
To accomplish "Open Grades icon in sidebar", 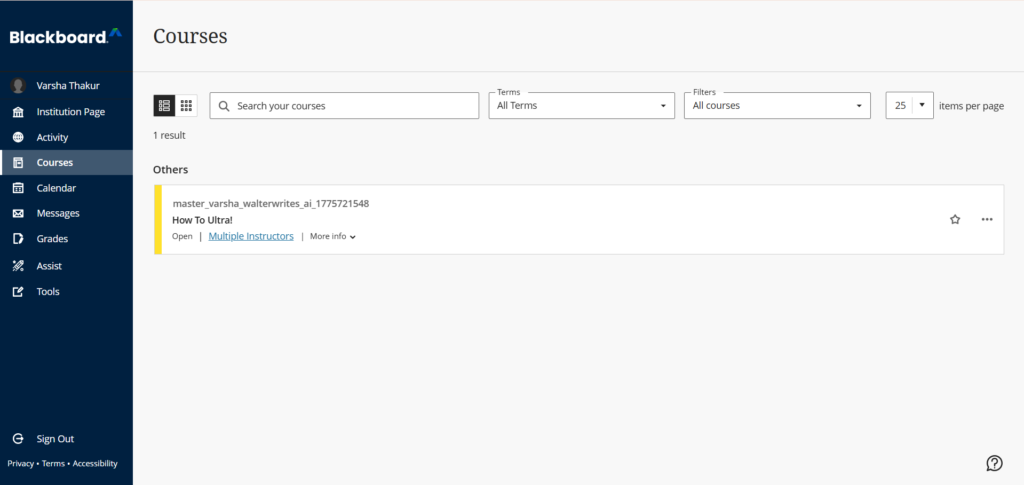I will [x=18, y=239].
